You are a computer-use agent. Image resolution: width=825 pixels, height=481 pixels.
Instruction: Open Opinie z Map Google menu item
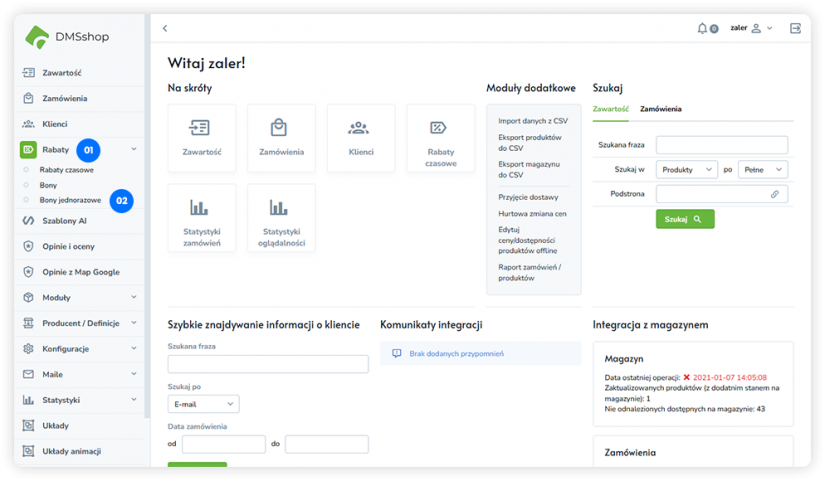pos(80,272)
